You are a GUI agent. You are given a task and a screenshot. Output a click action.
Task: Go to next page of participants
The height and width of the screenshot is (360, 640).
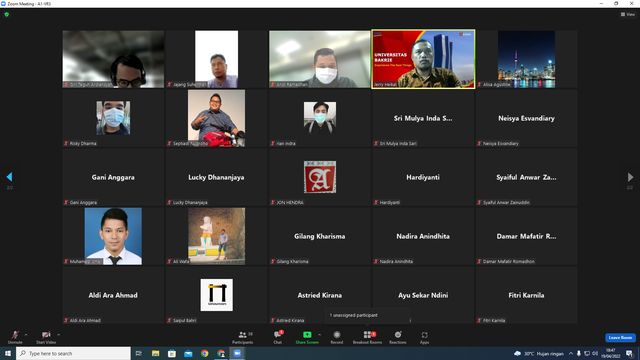pos(630,177)
